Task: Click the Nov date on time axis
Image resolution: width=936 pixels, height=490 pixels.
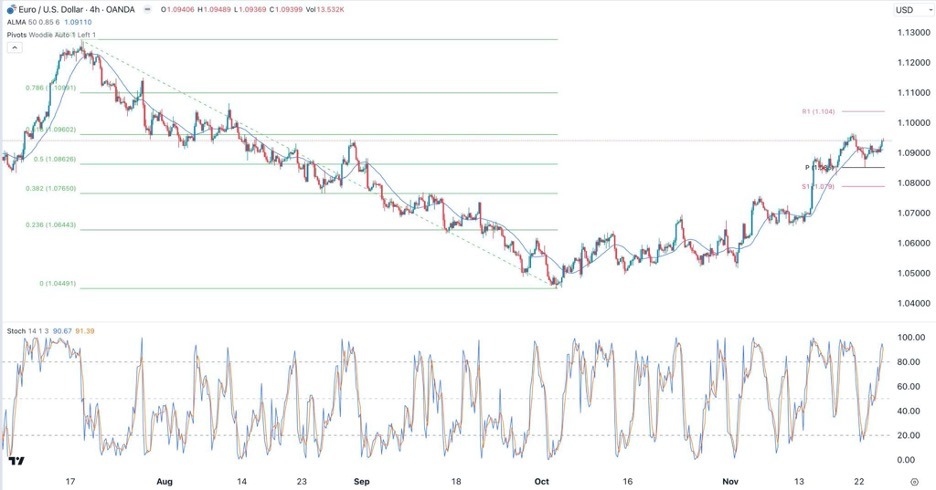Action: pos(730,482)
